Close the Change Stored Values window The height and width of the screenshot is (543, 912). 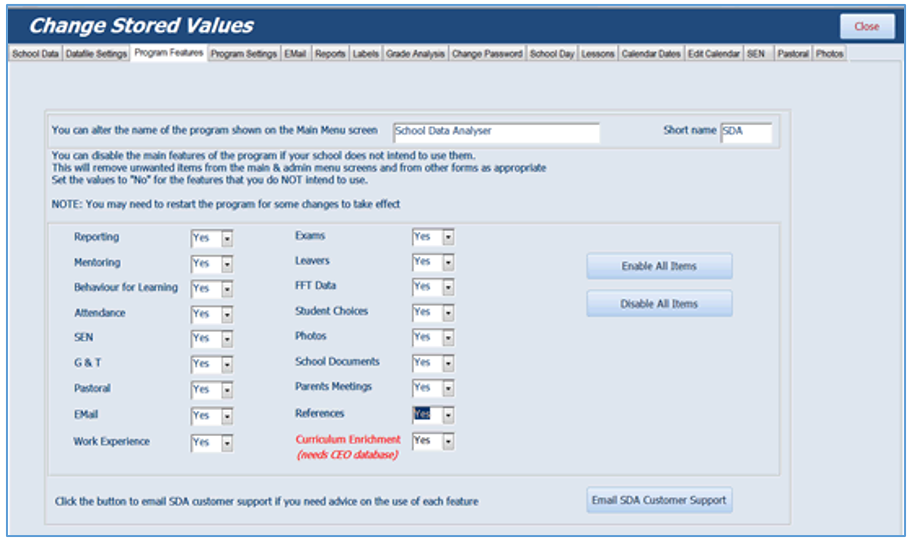pyautogui.click(x=867, y=26)
